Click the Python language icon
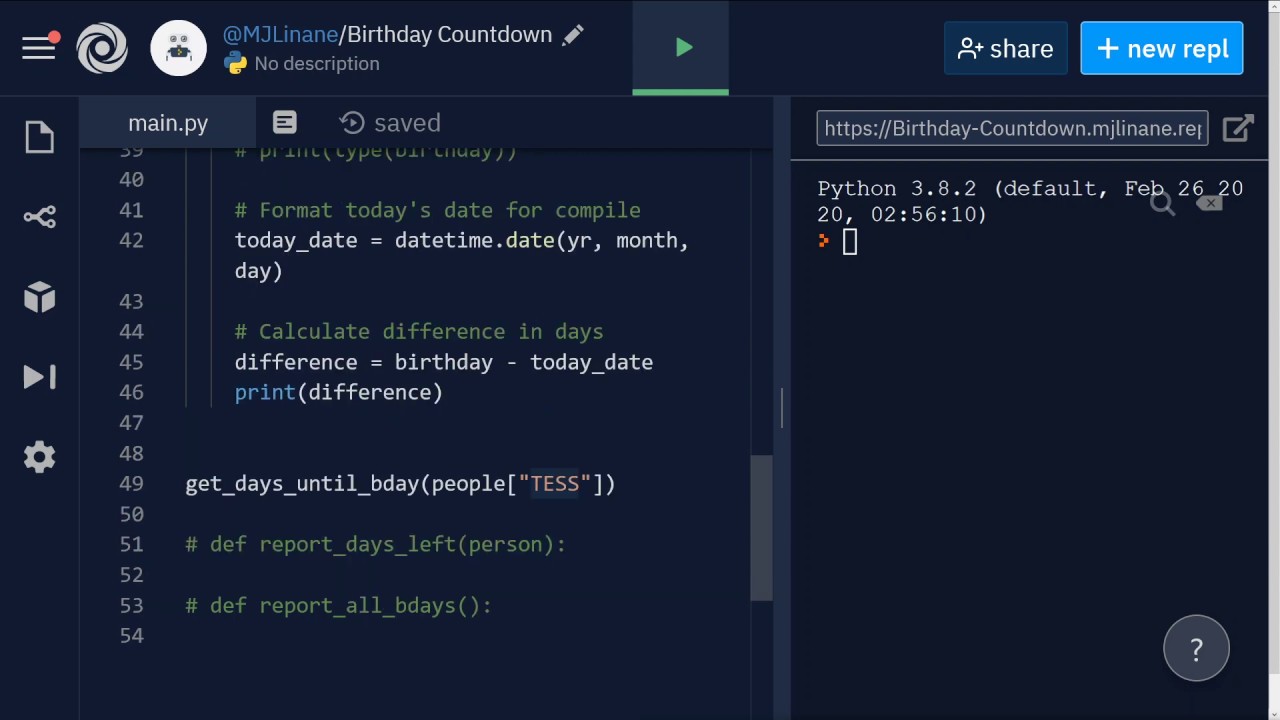The height and width of the screenshot is (720, 1280). (235, 64)
